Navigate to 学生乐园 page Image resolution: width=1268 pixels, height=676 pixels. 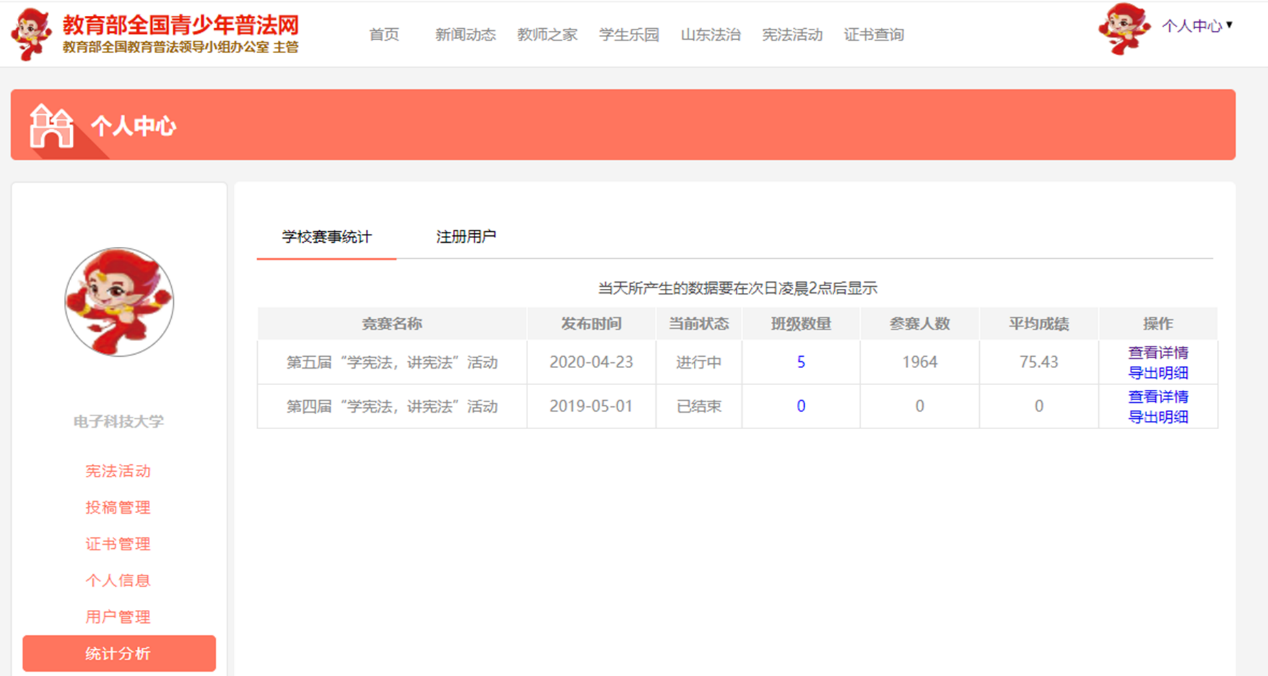[x=629, y=34]
